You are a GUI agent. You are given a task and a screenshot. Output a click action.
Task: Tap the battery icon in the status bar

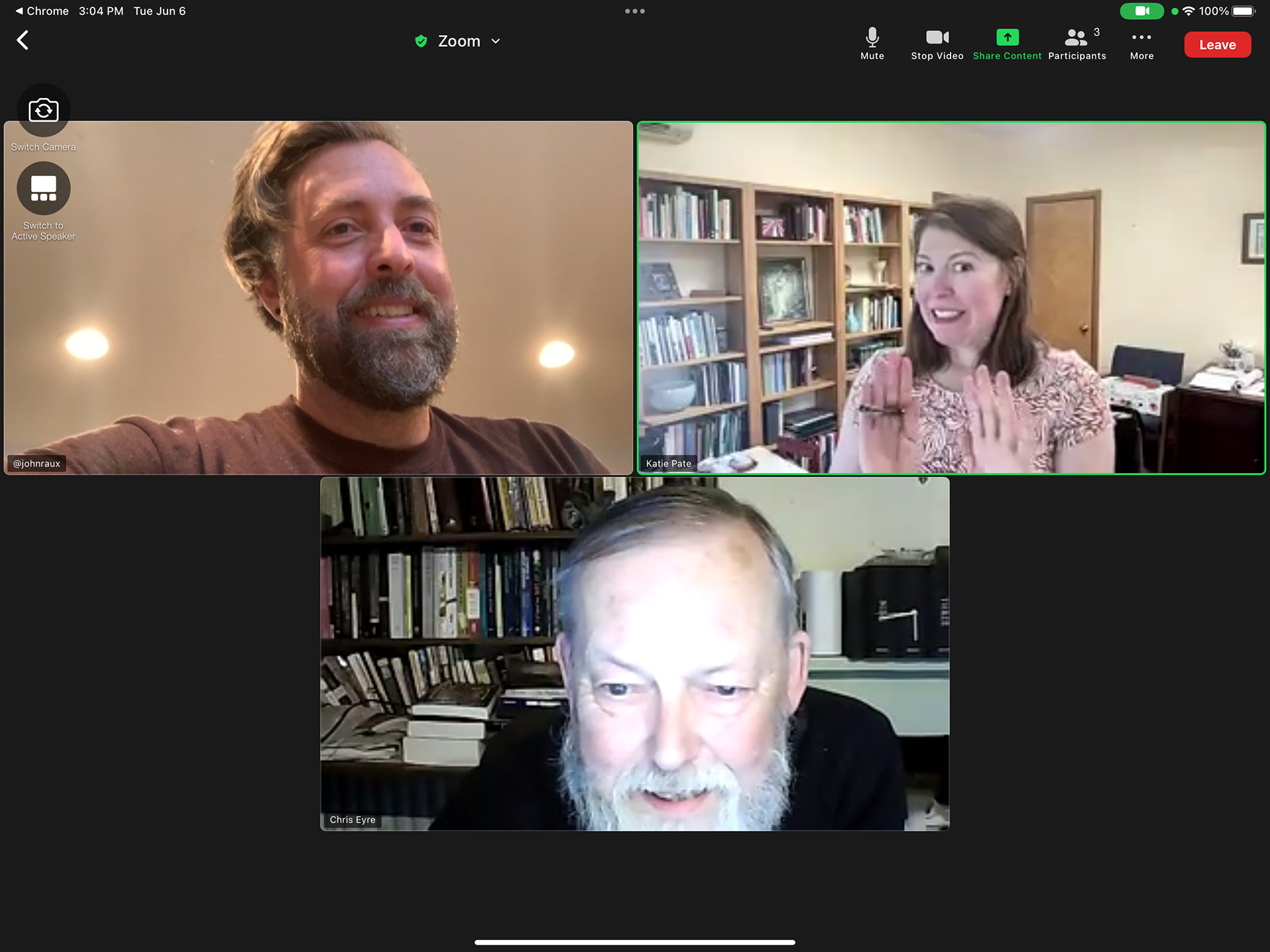coord(1243,11)
